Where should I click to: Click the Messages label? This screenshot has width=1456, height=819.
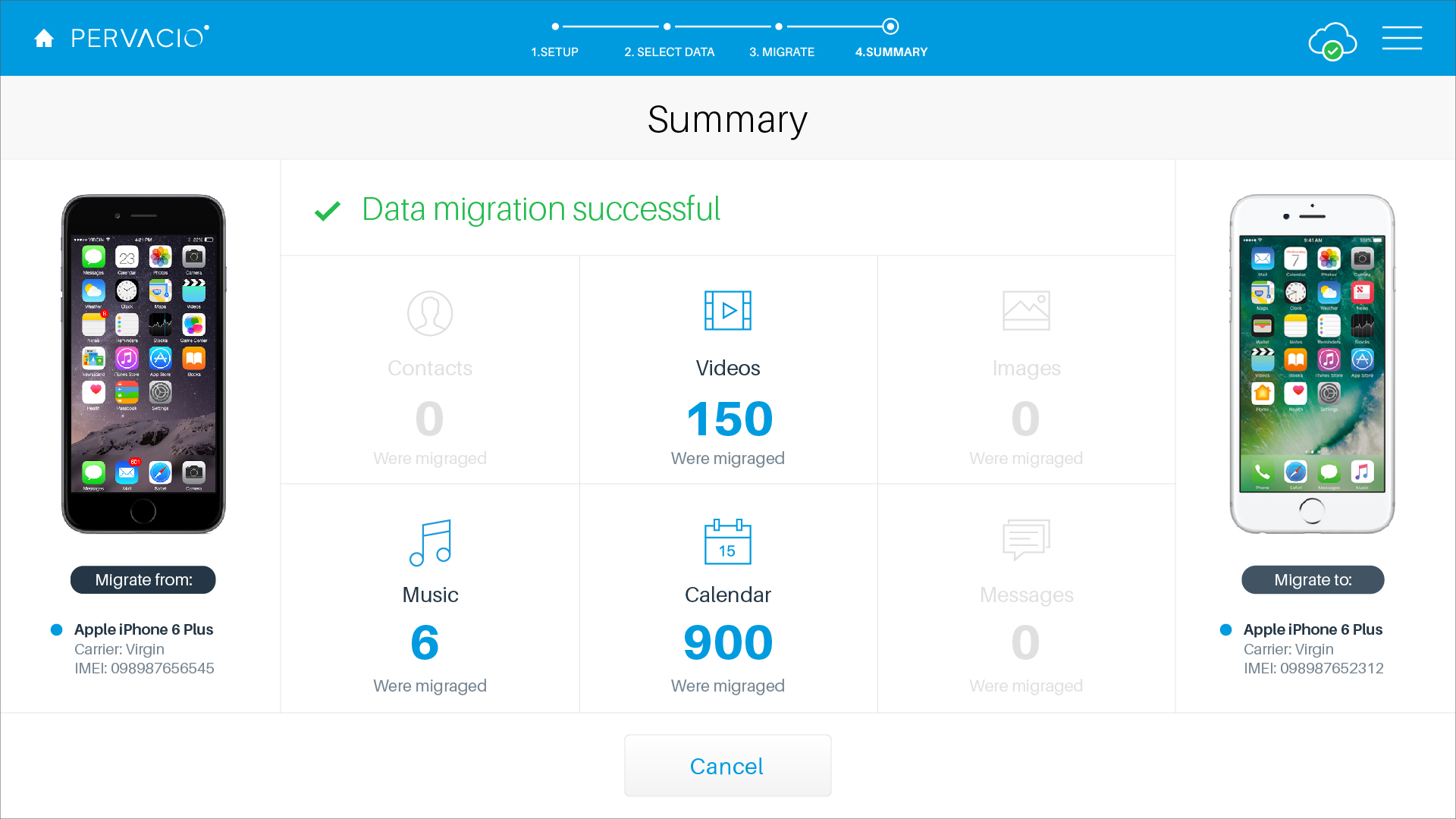[1027, 595]
